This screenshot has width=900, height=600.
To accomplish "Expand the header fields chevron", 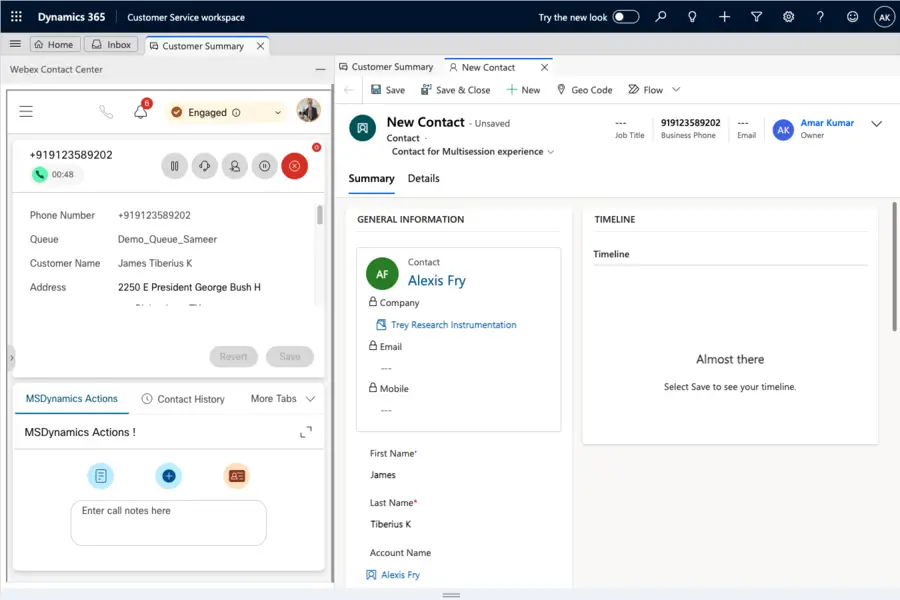I will [876, 124].
